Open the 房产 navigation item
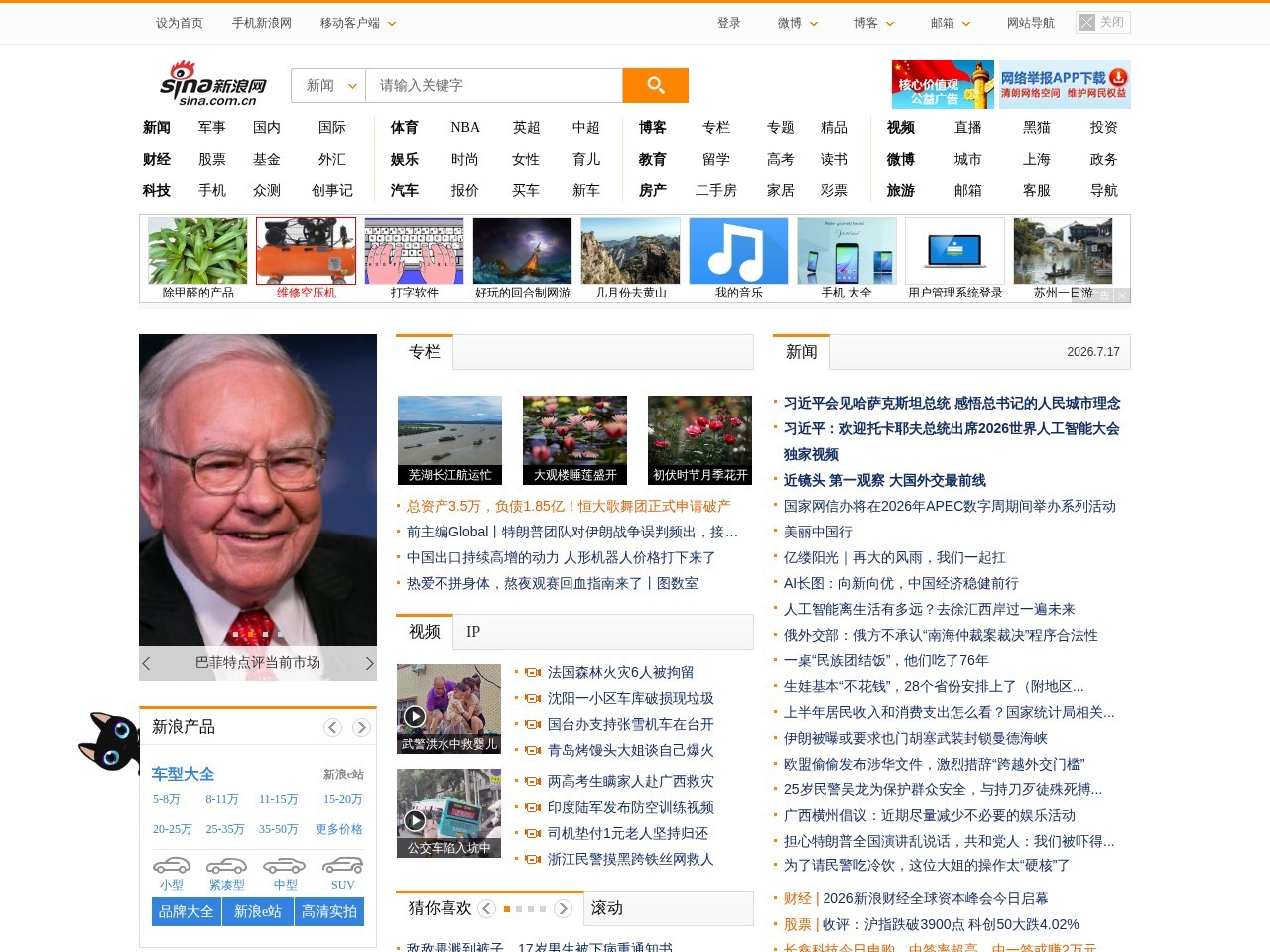This screenshot has width=1270, height=952. pos(653,191)
